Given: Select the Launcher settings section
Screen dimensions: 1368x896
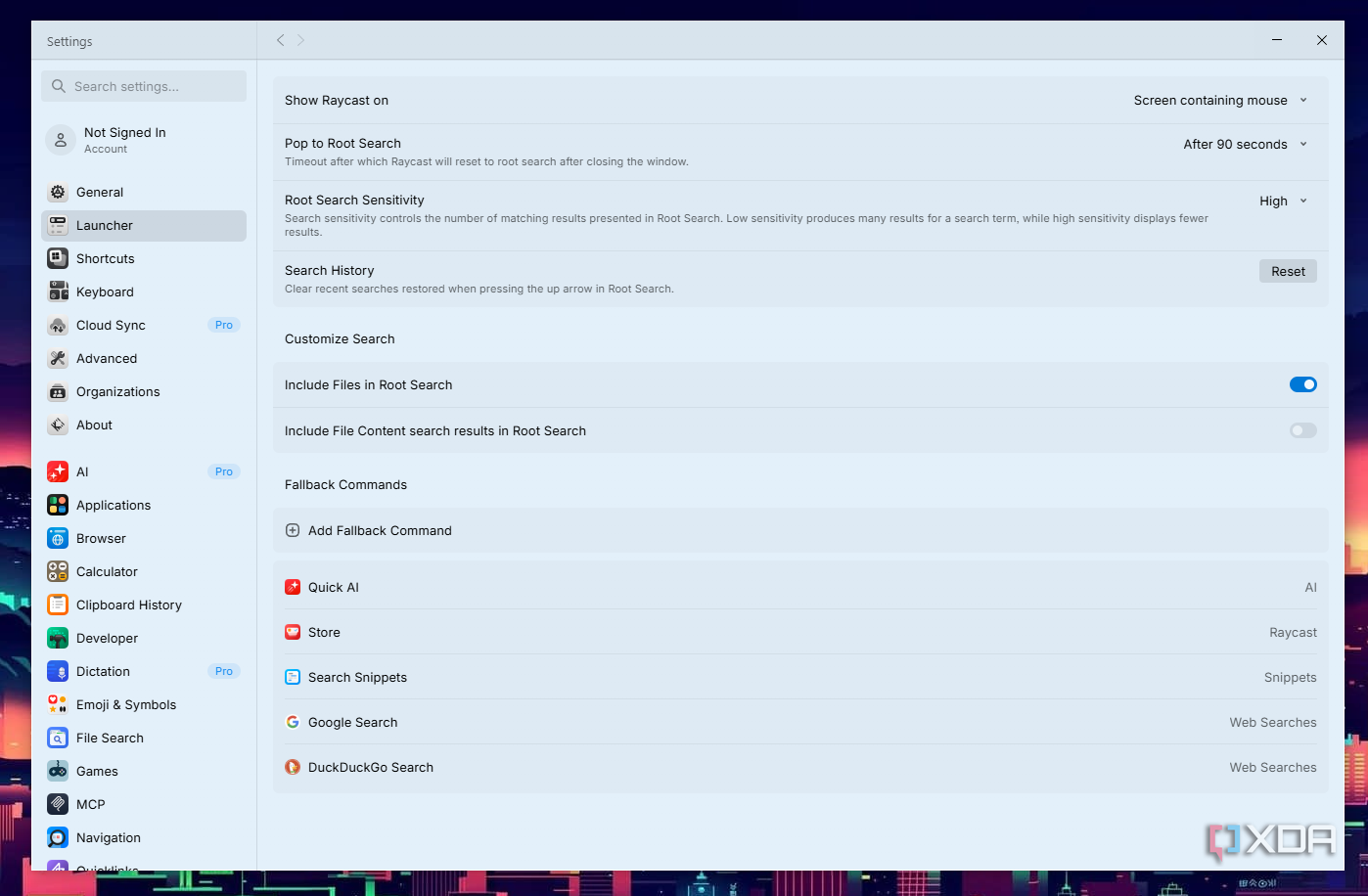Looking at the screenshot, I should tap(144, 226).
